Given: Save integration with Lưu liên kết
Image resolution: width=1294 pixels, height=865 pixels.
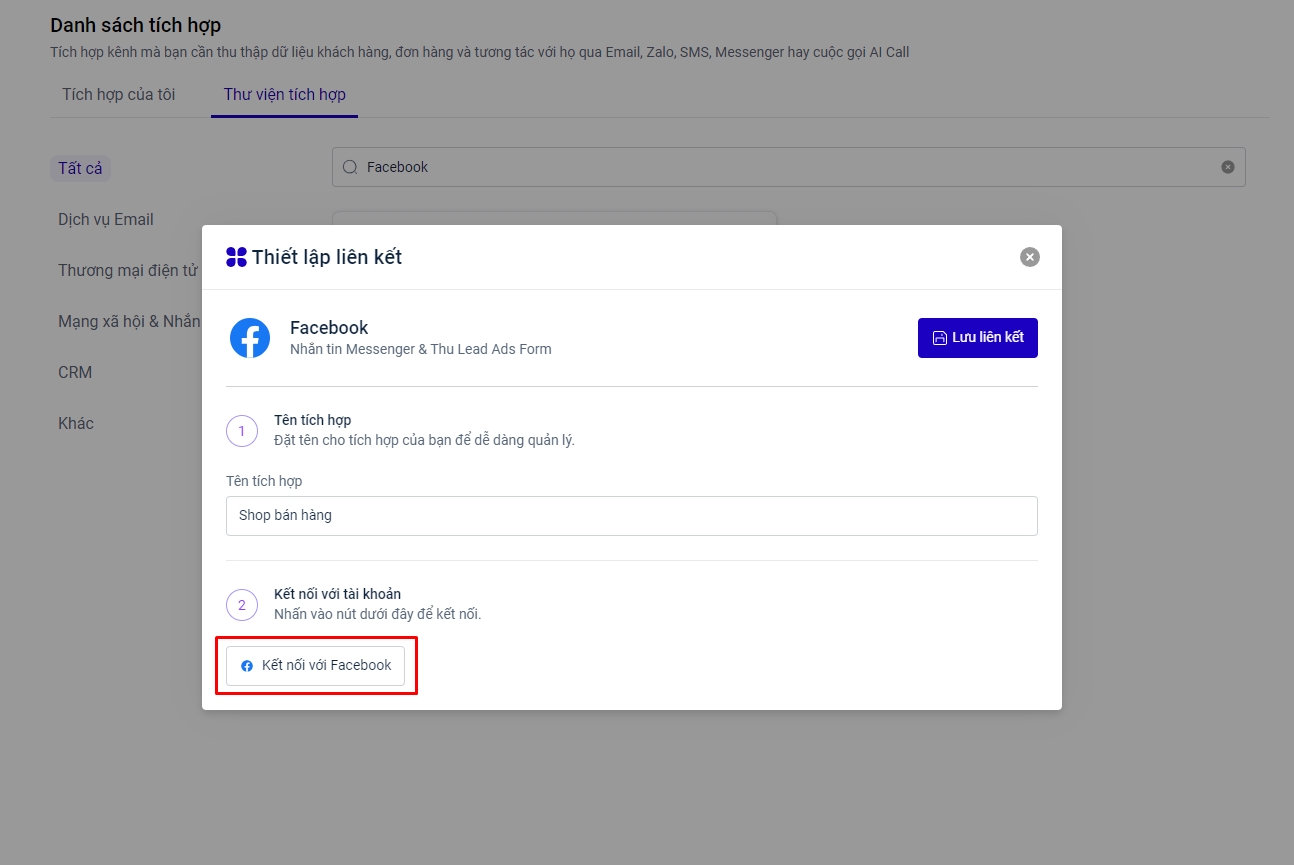Looking at the screenshot, I should pyautogui.click(x=977, y=338).
